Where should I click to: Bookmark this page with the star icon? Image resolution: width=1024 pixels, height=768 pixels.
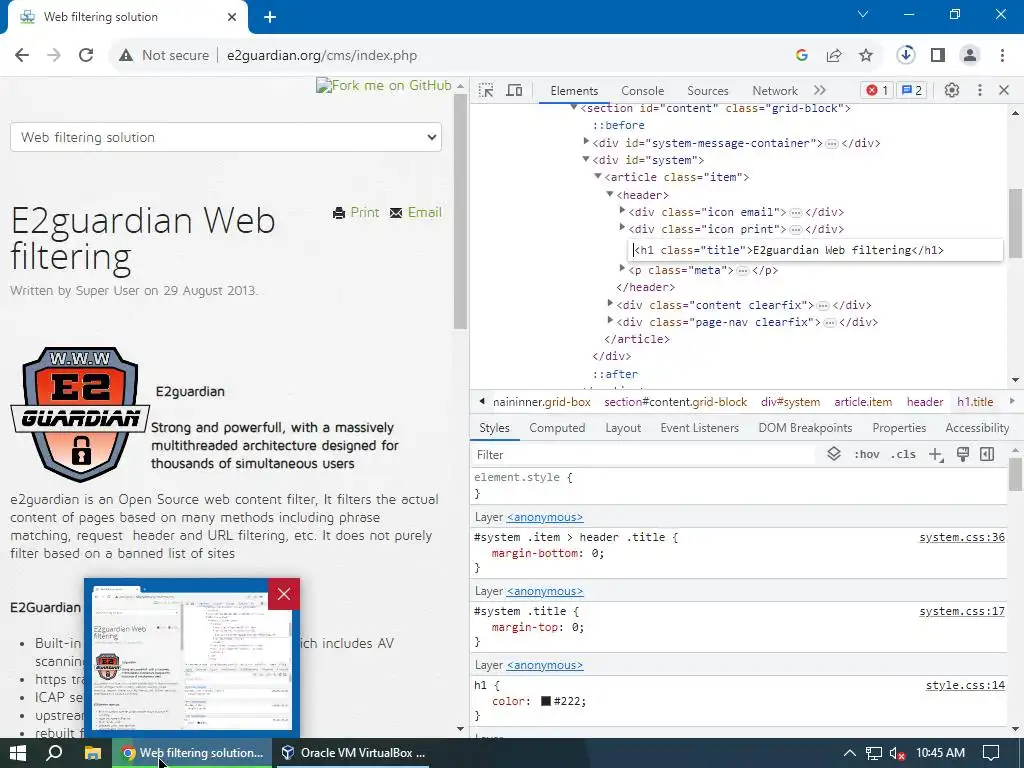[866, 56]
